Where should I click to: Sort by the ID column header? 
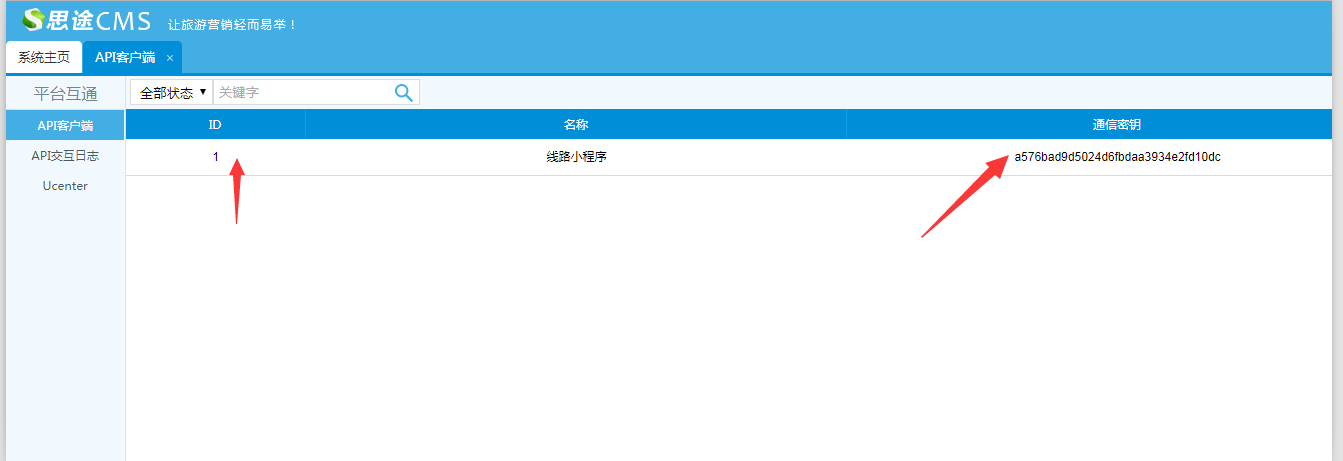[x=215, y=125]
